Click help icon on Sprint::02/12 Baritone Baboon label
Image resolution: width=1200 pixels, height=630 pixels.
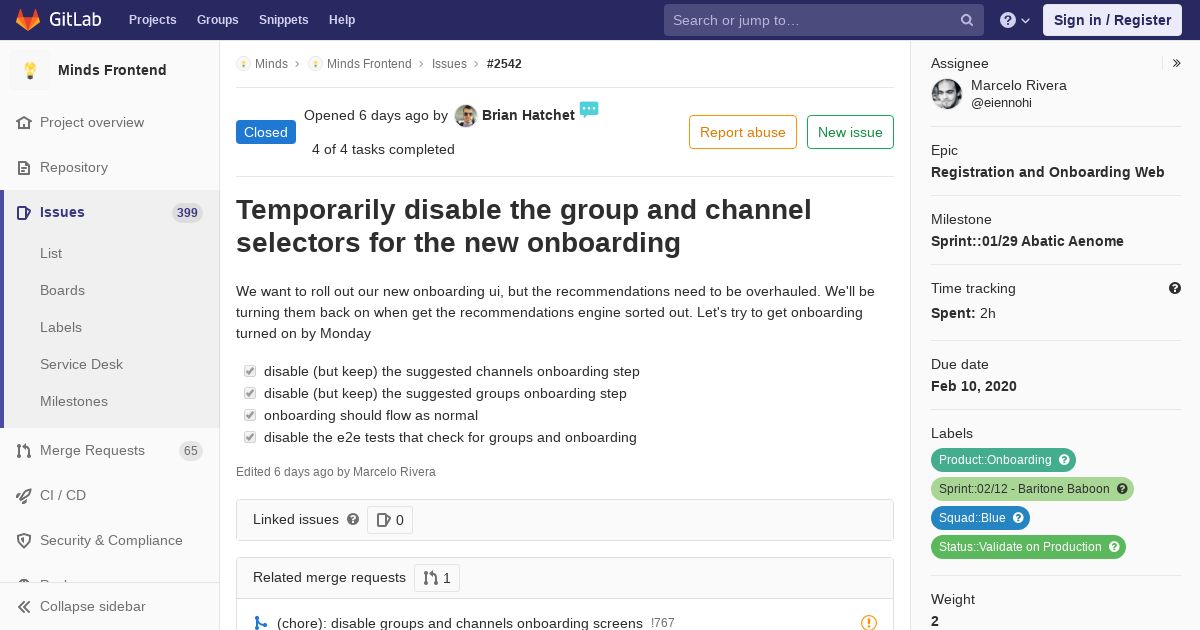click(x=1122, y=489)
